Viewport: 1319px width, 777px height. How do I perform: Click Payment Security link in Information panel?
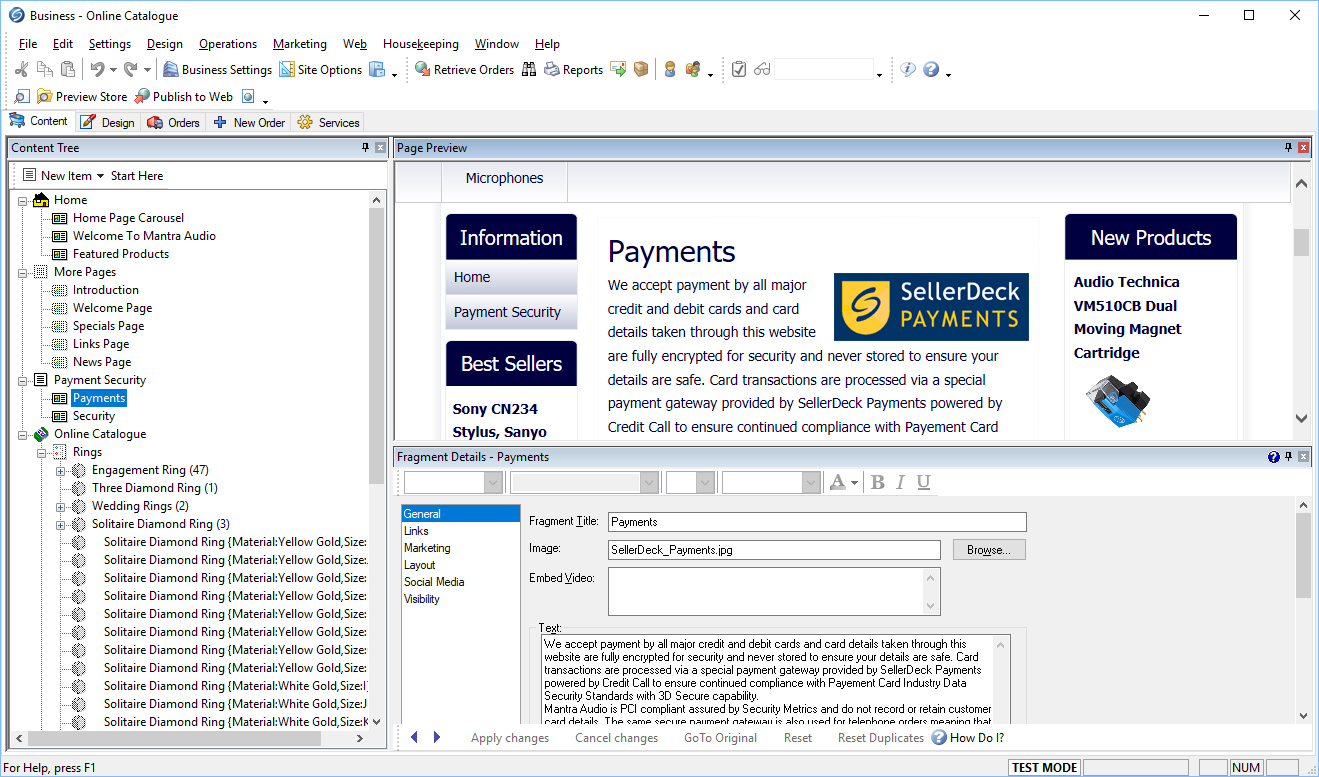click(x=507, y=312)
